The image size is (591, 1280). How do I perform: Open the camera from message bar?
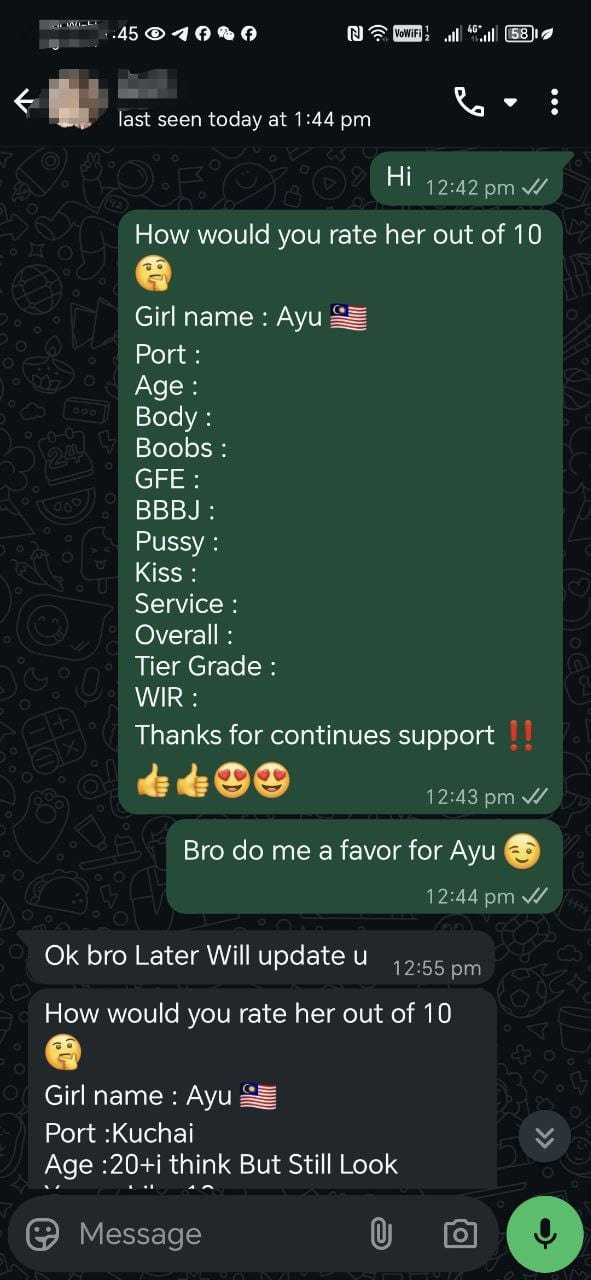460,1234
